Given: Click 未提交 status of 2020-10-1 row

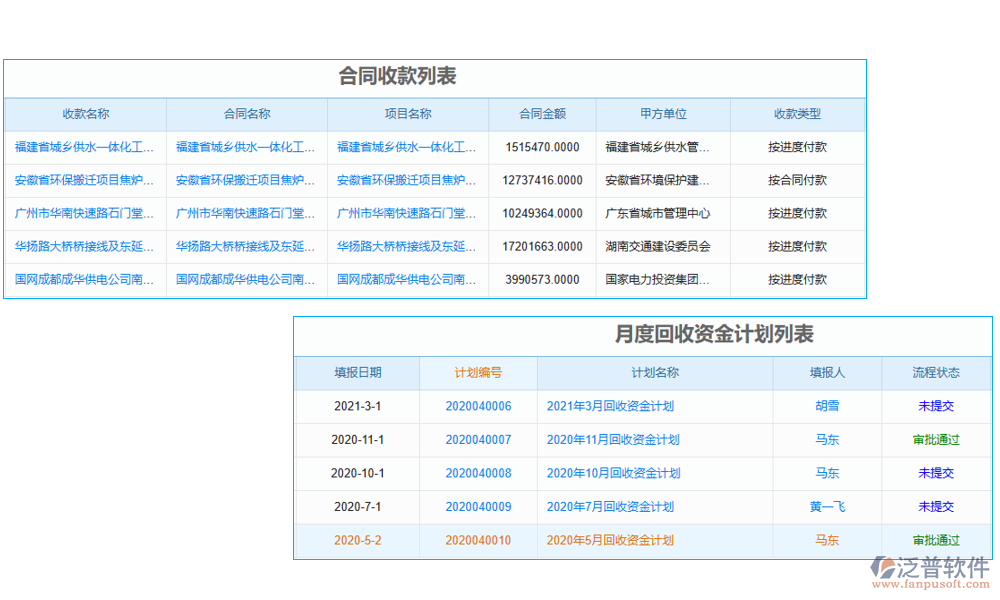Looking at the screenshot, I should pyautogui.click(x=936, y=473).
